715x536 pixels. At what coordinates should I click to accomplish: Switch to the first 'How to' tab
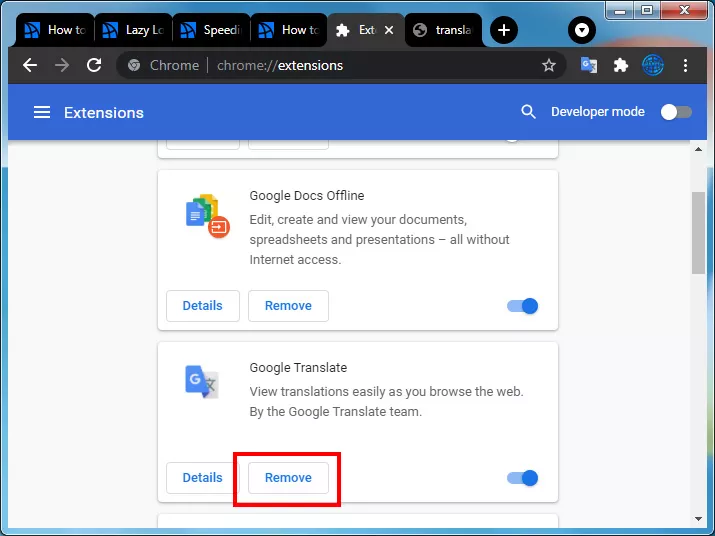point(55,30)
